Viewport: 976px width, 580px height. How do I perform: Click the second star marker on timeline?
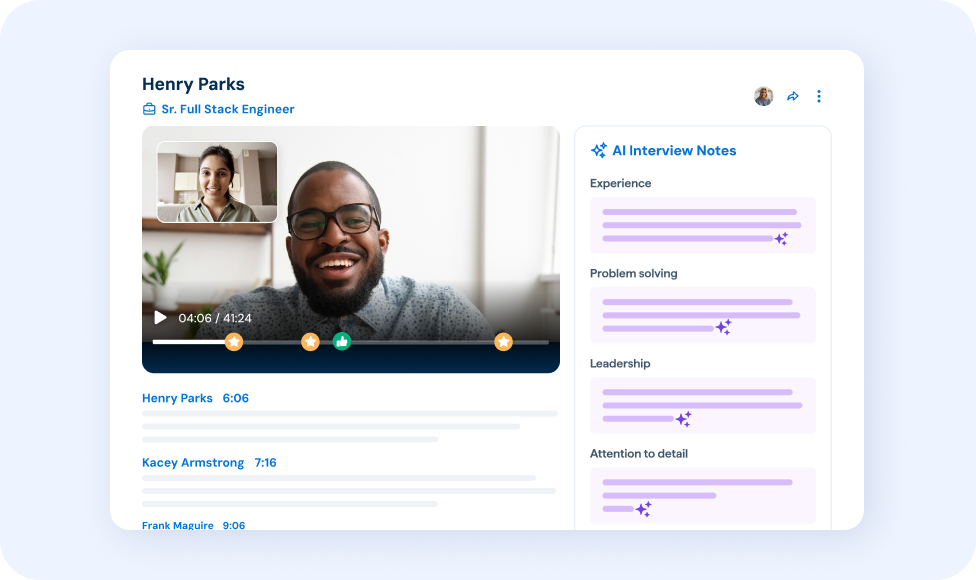coord(311,342)
